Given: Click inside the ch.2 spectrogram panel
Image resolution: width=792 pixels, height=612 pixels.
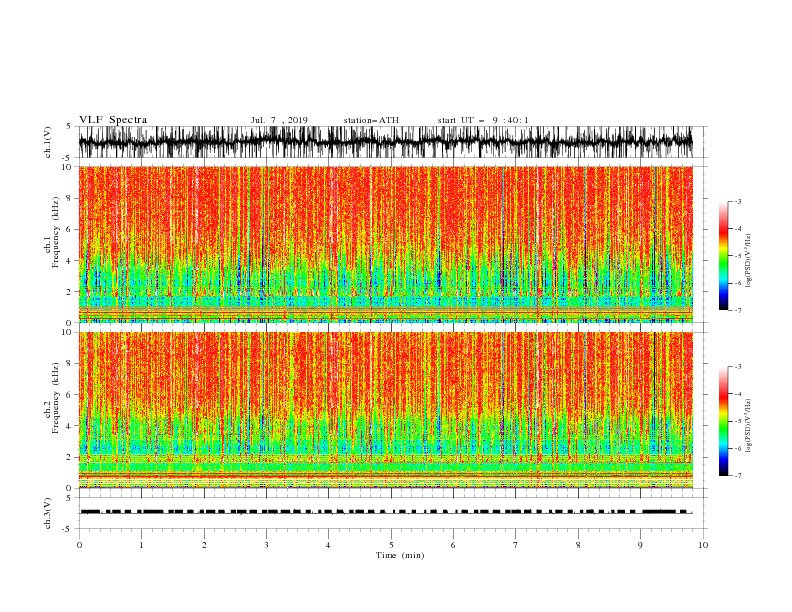Looking at the screenshot, I should [x=386, y=410].
